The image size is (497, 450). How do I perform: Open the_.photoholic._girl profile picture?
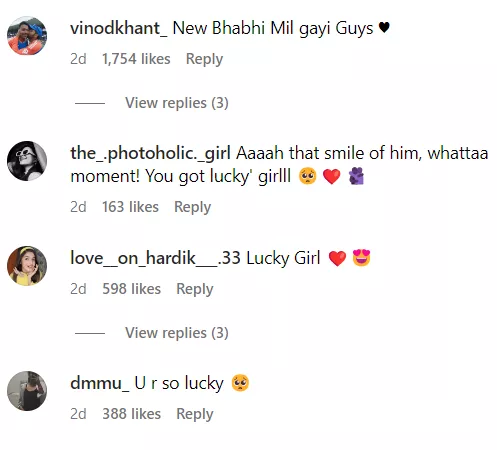point(27,161)
